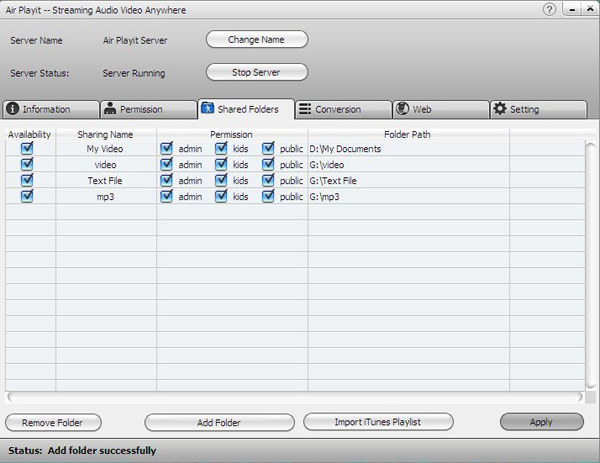Uncheck admin permission for video row
600x463 pixels.
point(166,164)
